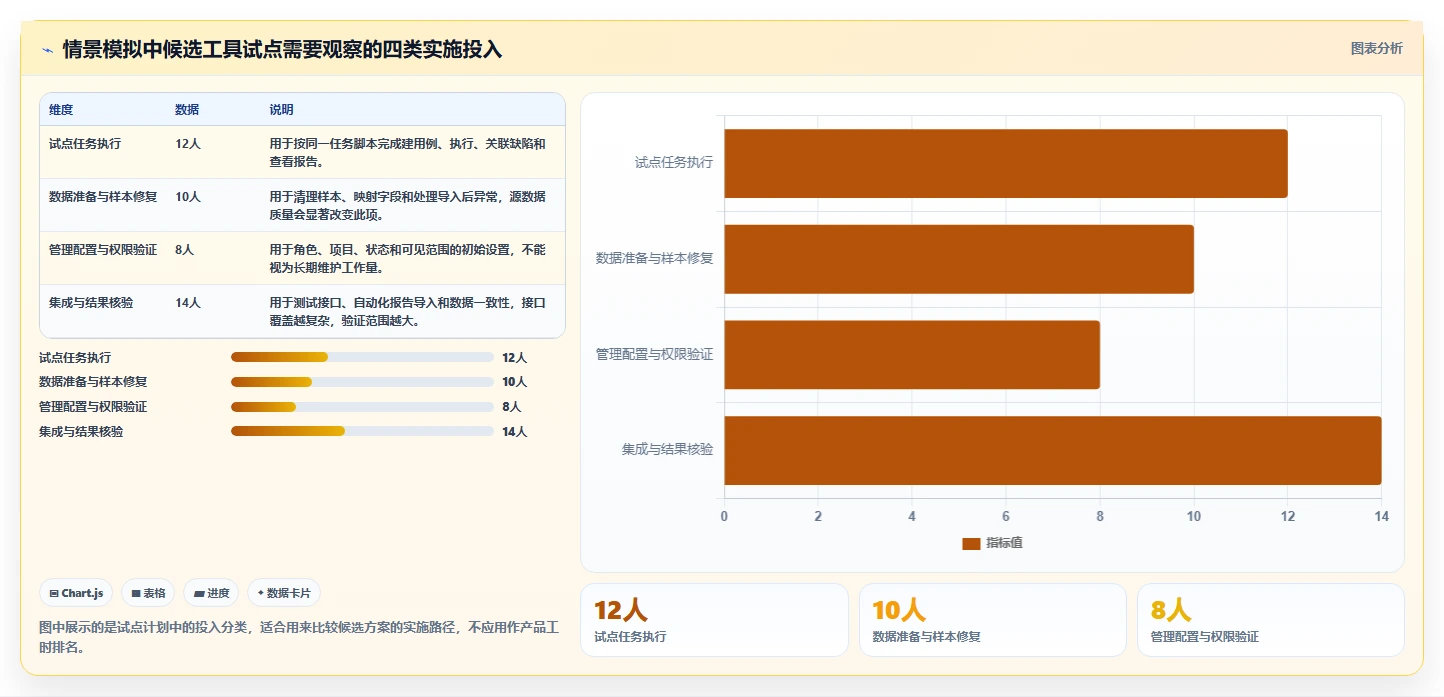This screenshot has height=697, width=1444.
Task: Click description starting 用于测试接口
Action: tap(408, 311)
